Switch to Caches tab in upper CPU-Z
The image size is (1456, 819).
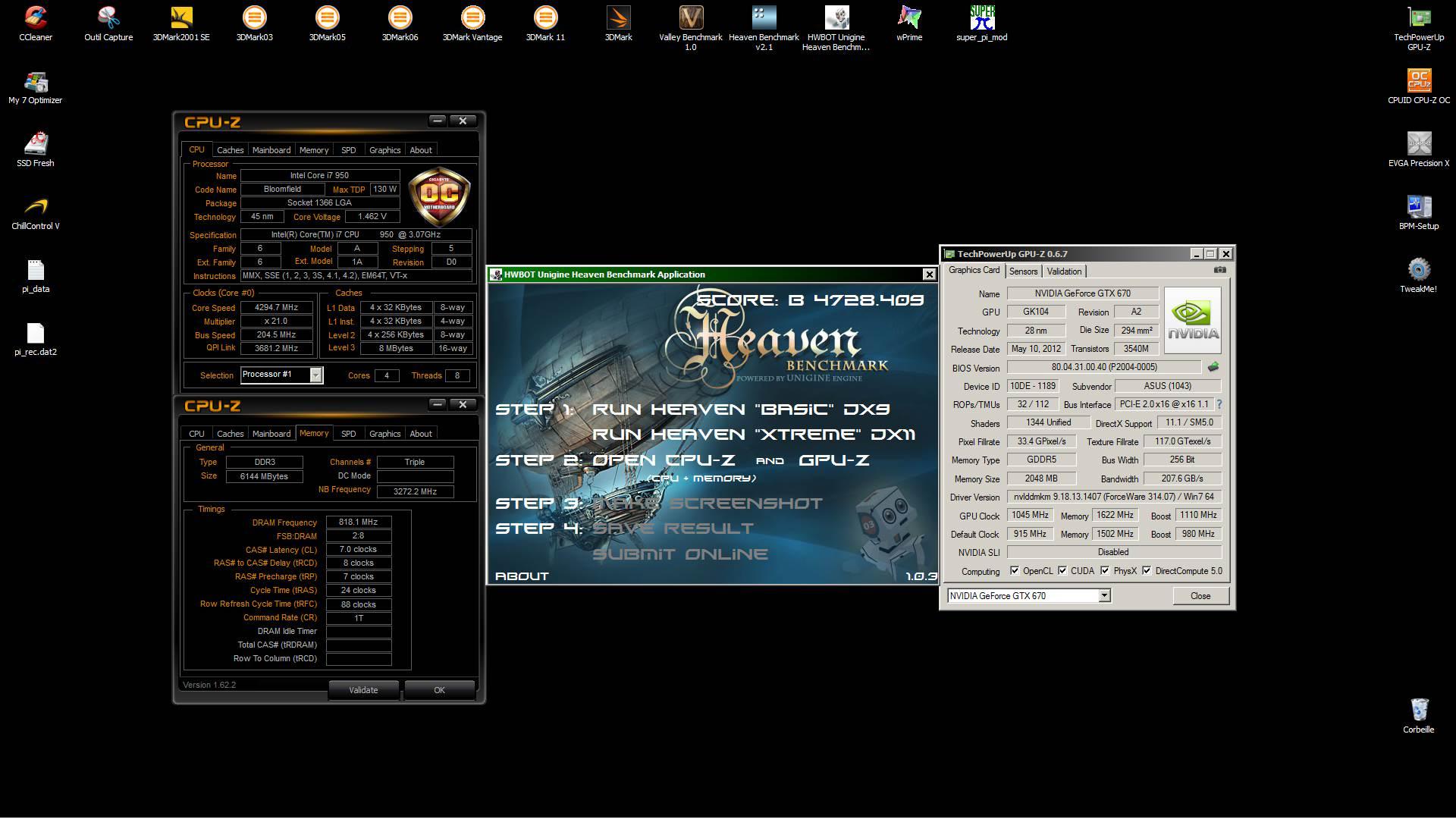(230, 150)
